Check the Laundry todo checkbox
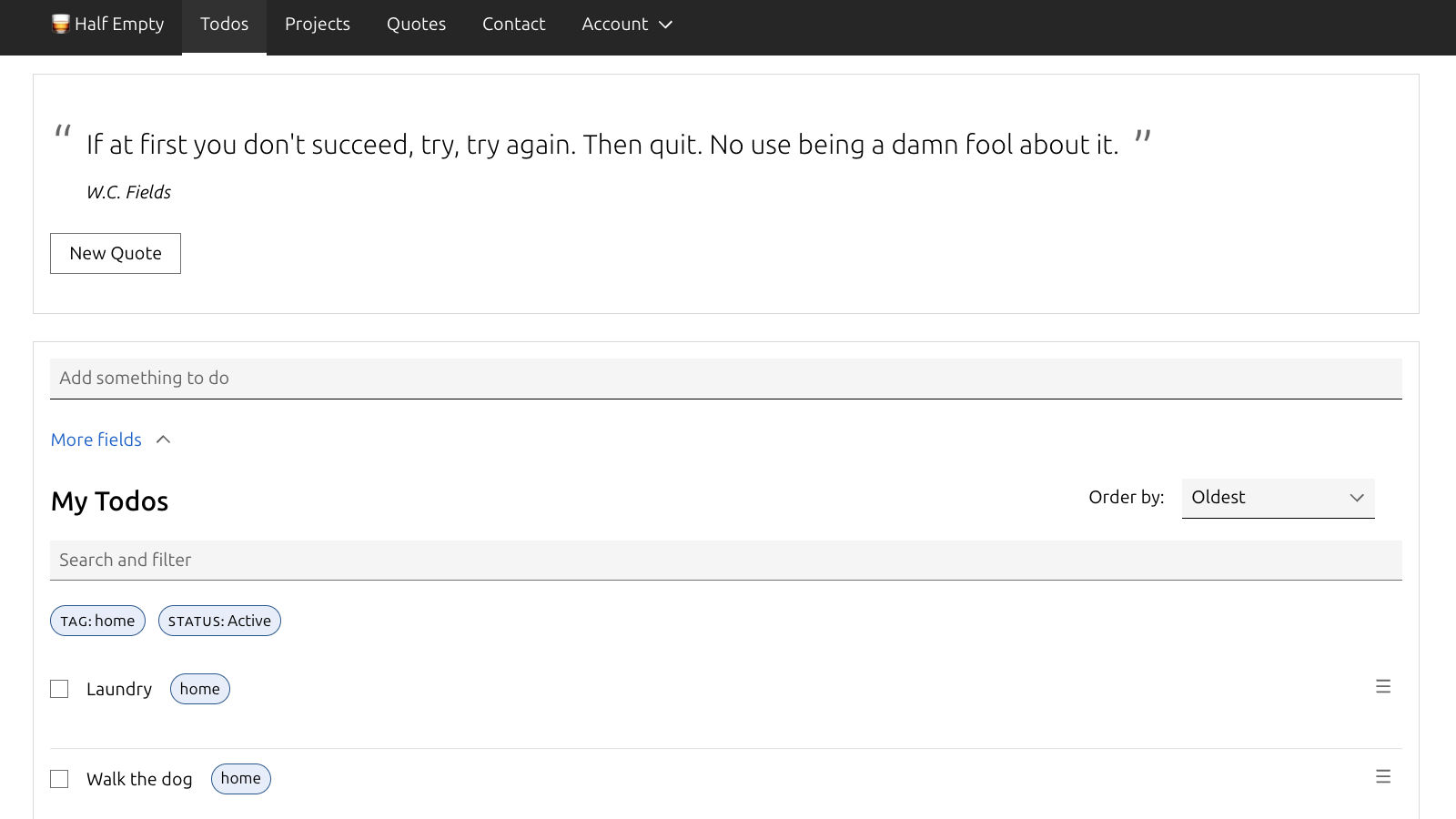 pyautogui.click(x=59, y=689)
